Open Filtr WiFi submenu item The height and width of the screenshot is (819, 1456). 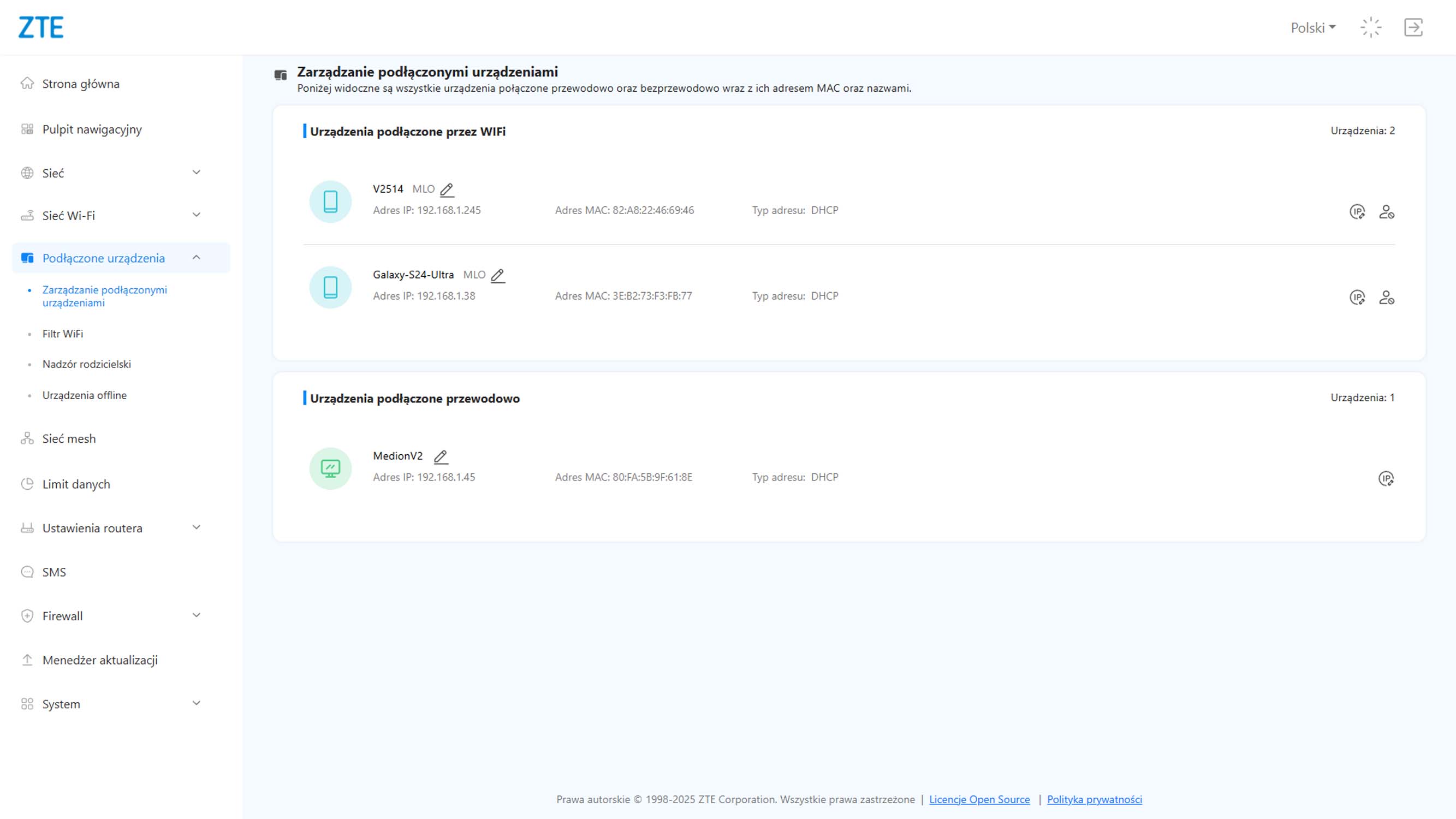pos(63,334)
